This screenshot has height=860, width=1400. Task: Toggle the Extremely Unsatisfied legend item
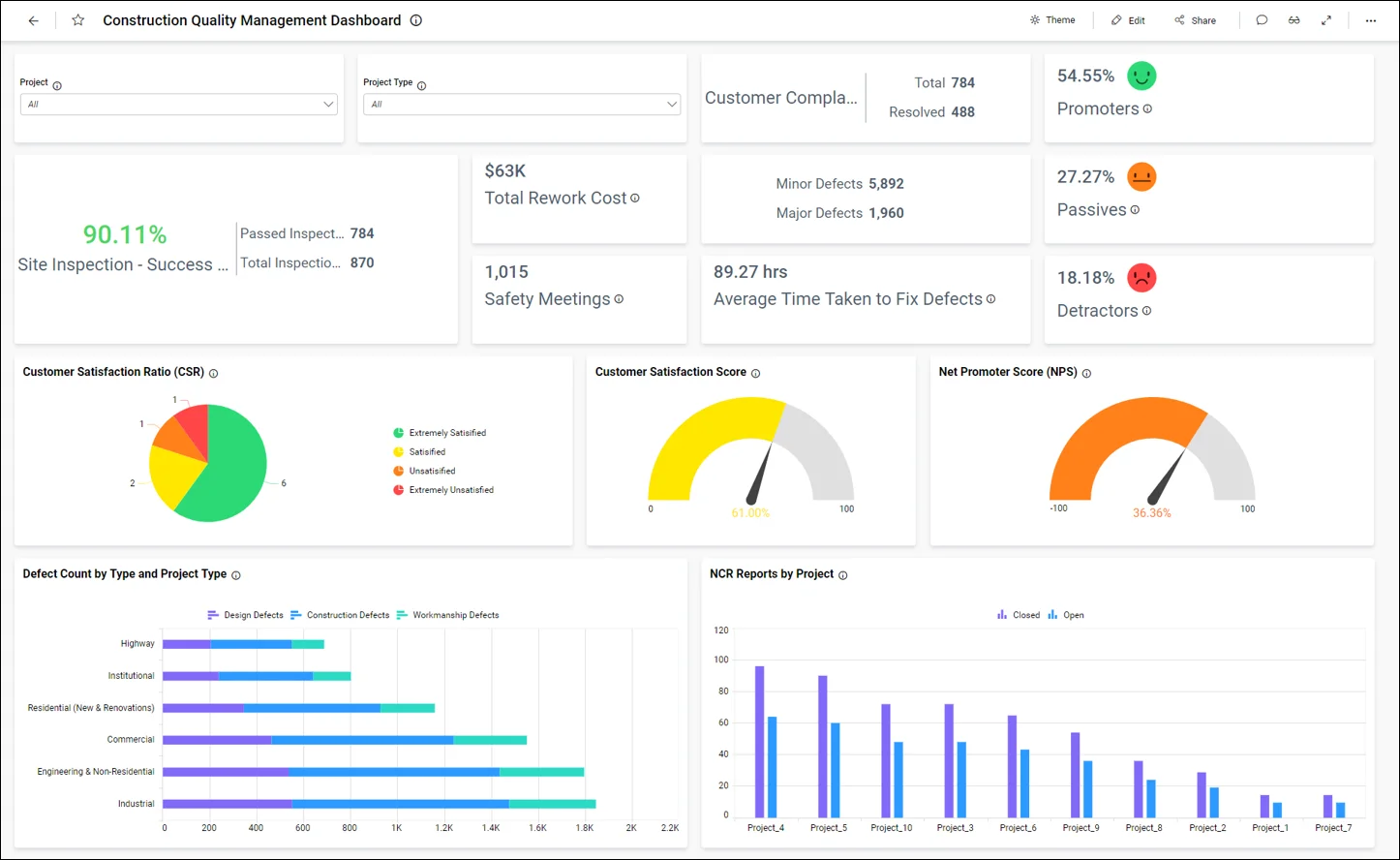(x=443, y=490)
